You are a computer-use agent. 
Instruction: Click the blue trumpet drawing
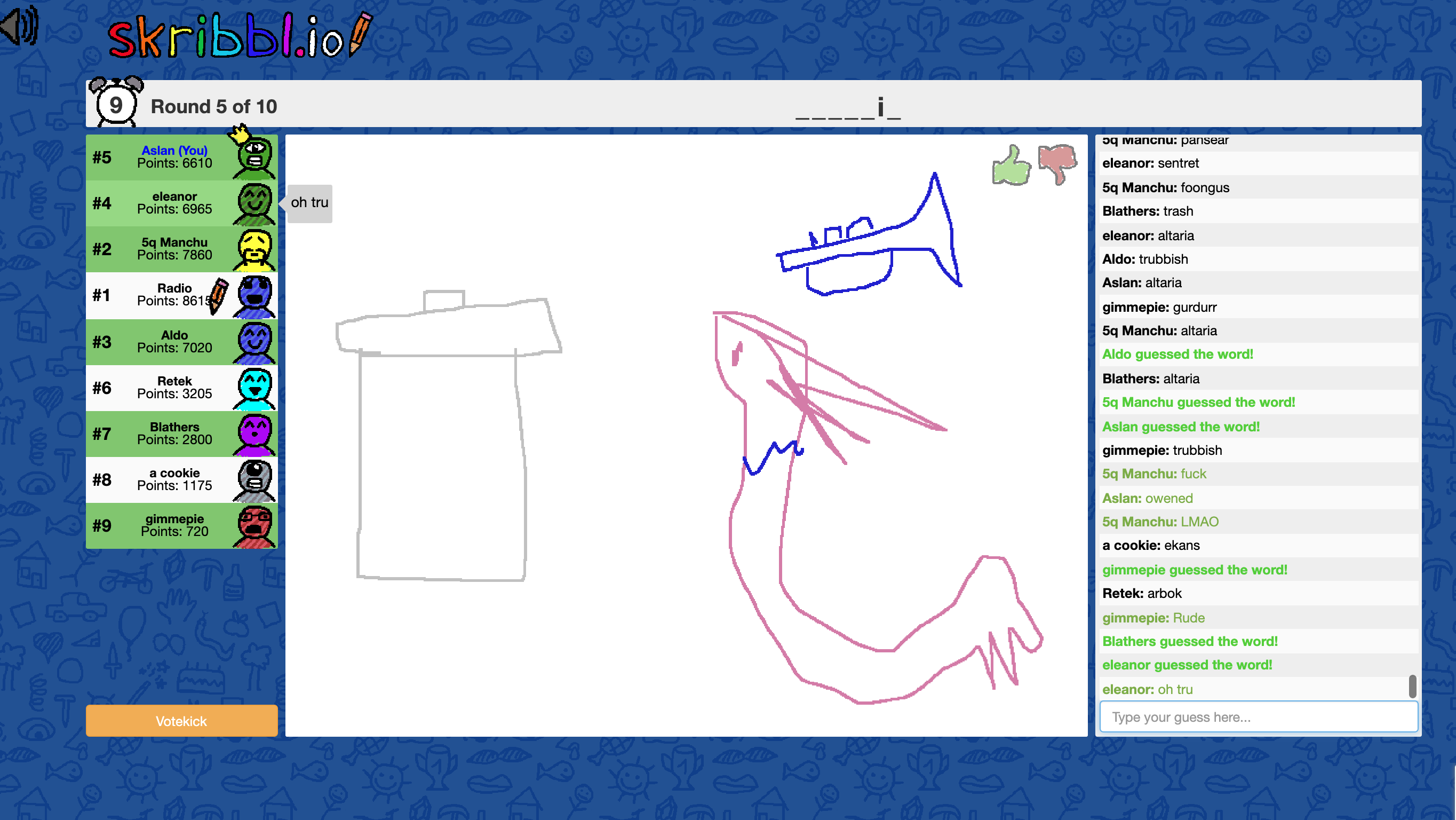[869, 234]
